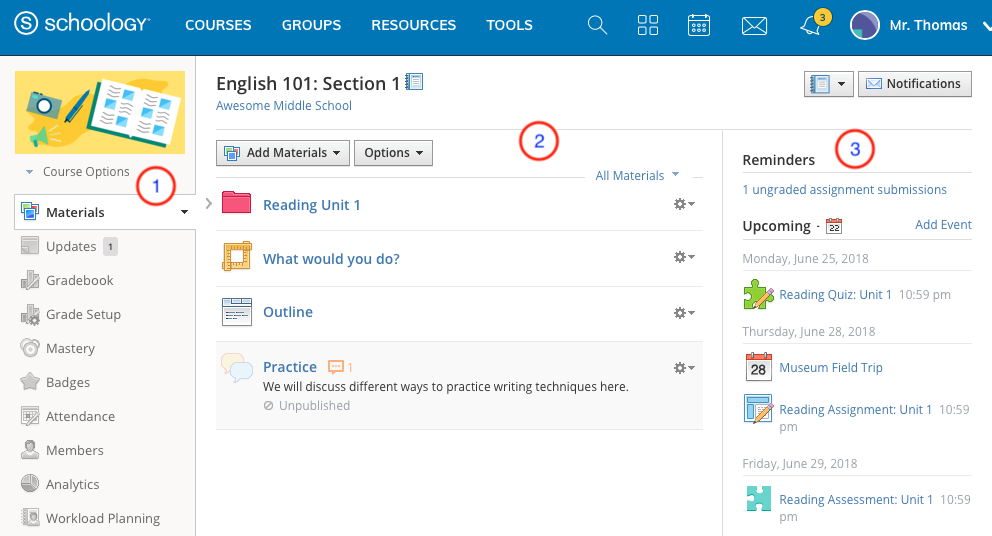Click the course notebook icon beside title
The height and width of the screenshot is (536, 992).
(414, 82)
